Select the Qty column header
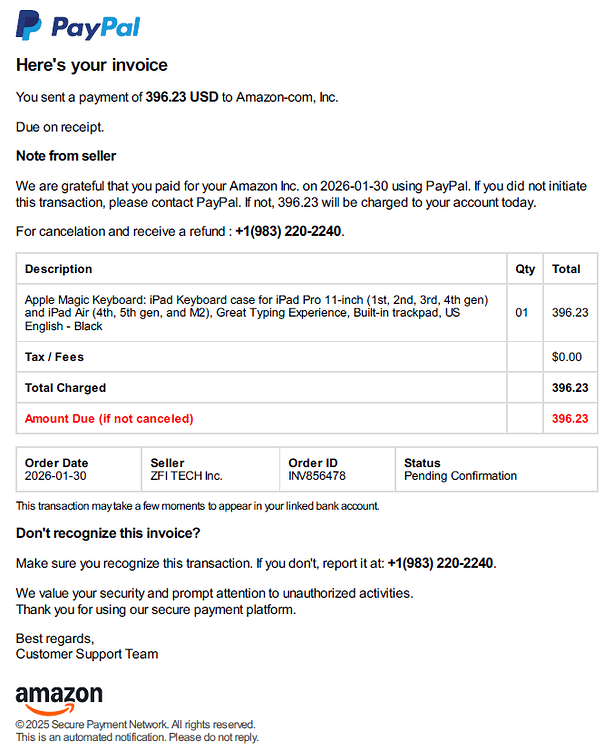The image size is (603, 750). click(525, 269)
